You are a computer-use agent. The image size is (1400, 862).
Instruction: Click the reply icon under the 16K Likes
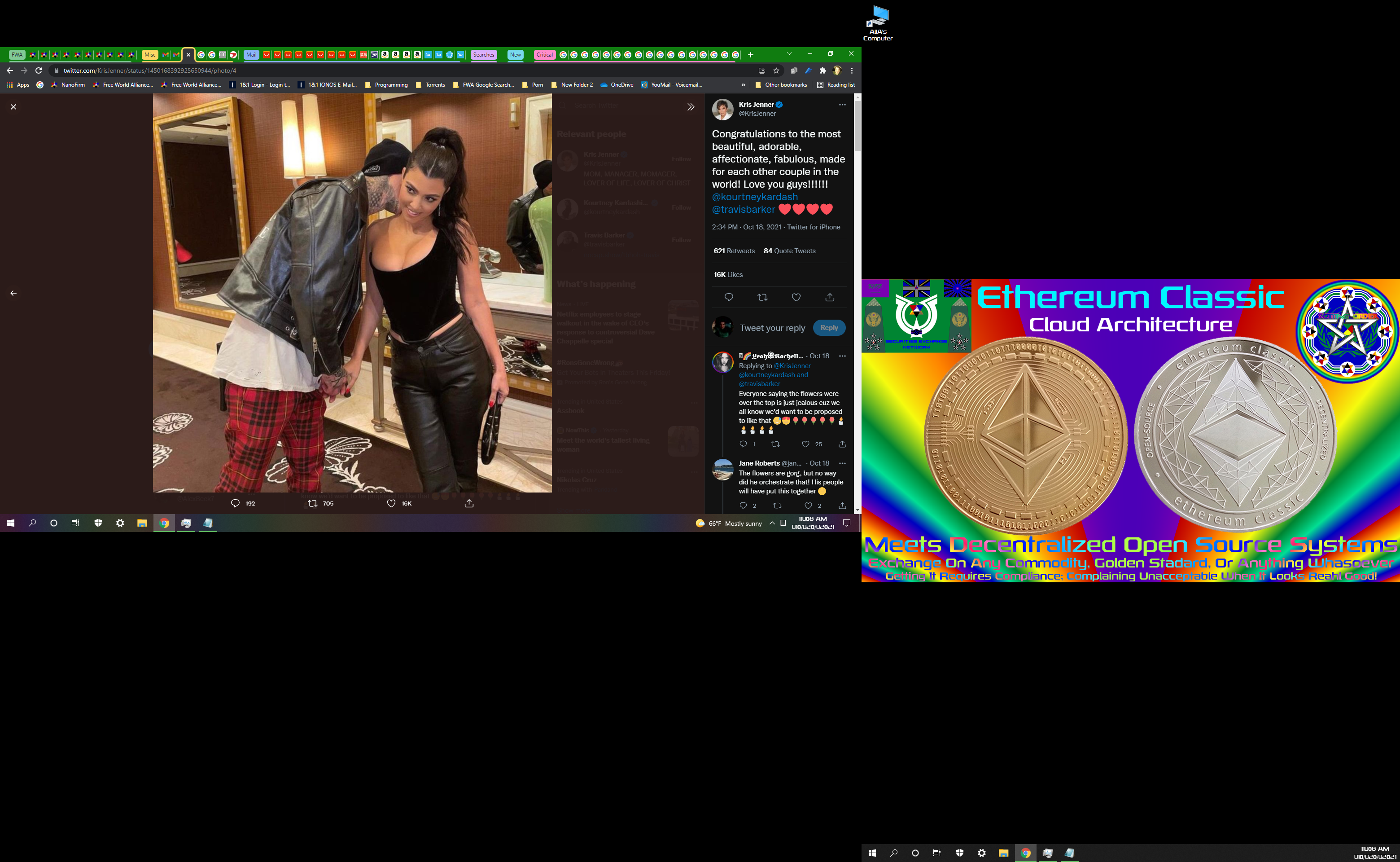tap(728, 297)
